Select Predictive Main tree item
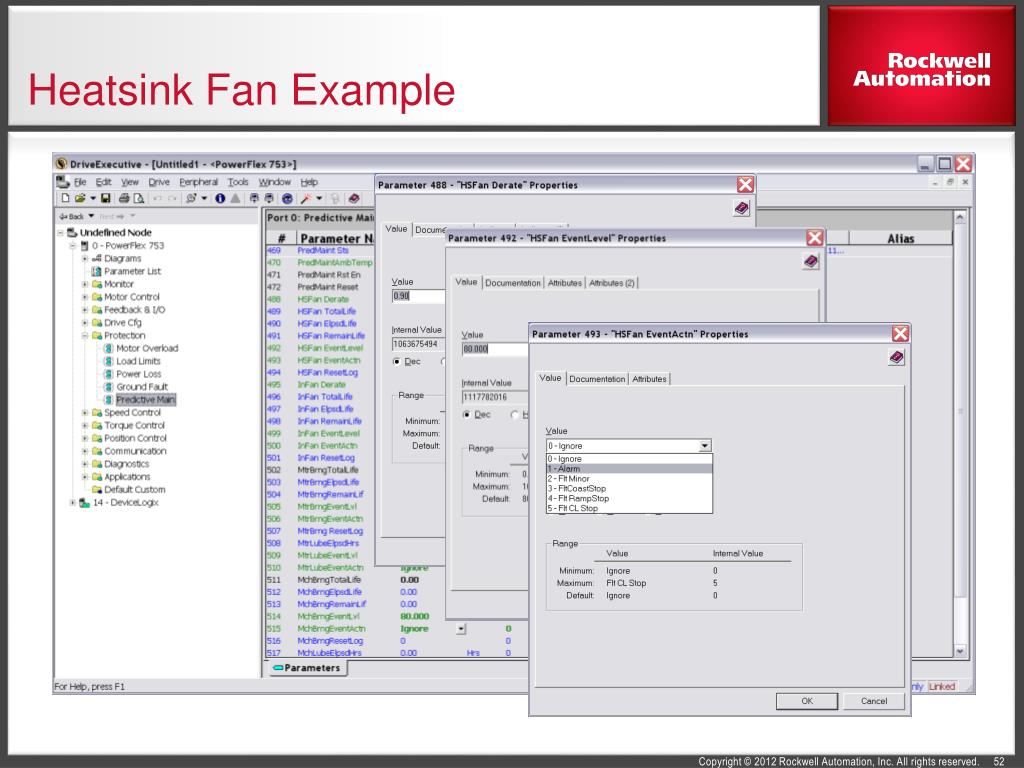The height and width of the screenshot is (768, 1024). (146, 400)
